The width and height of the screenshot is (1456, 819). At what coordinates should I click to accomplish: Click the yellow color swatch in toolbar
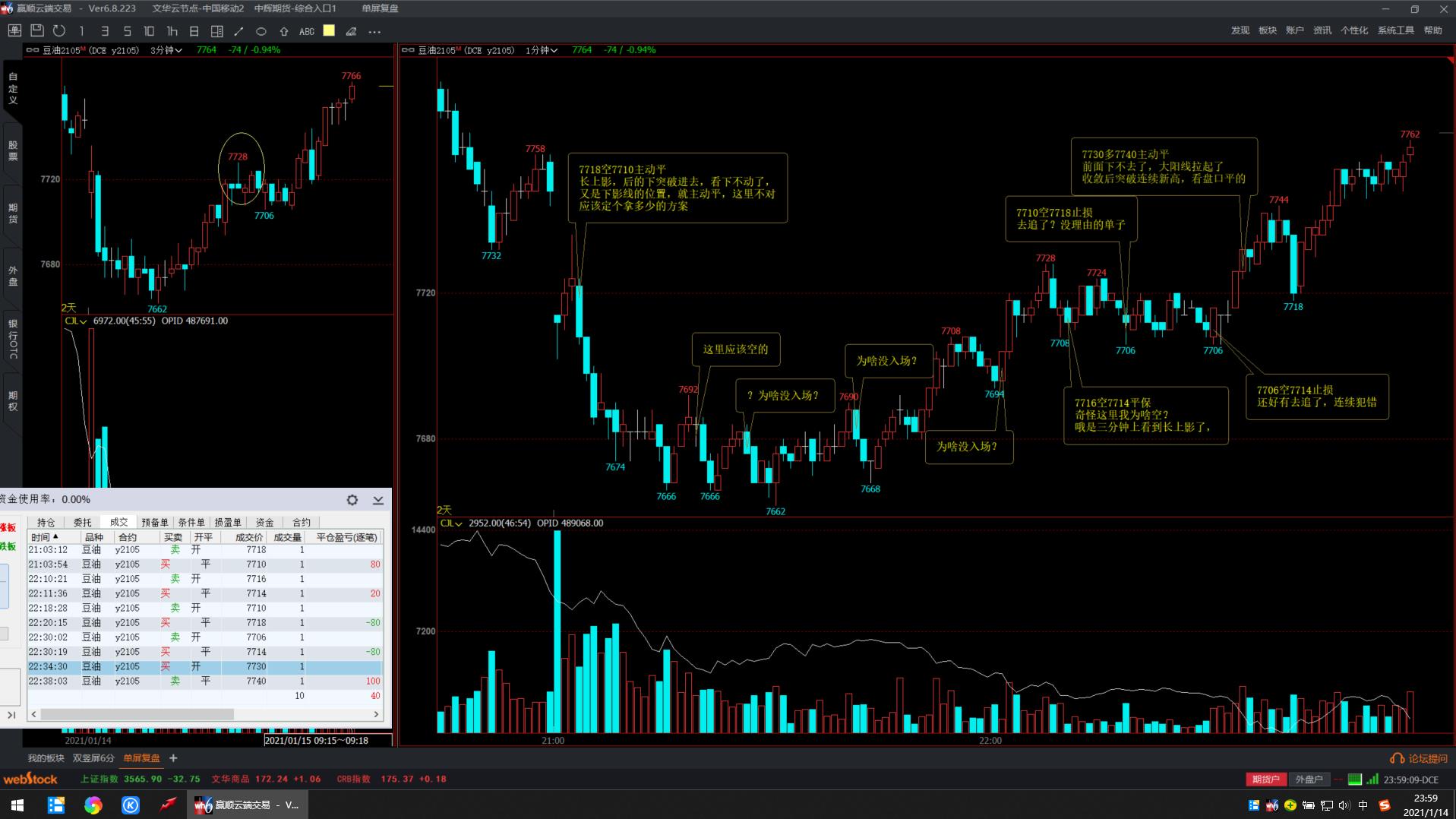point(329,30)
